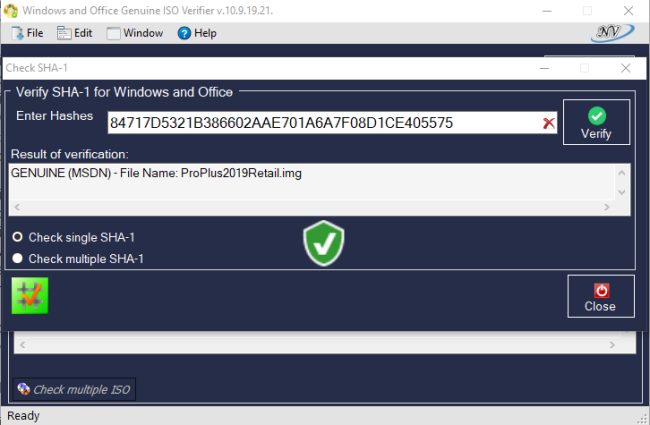Click the application title bar icon
The height and width of the screenshot is (425, 650).
(x=11, y=10)
